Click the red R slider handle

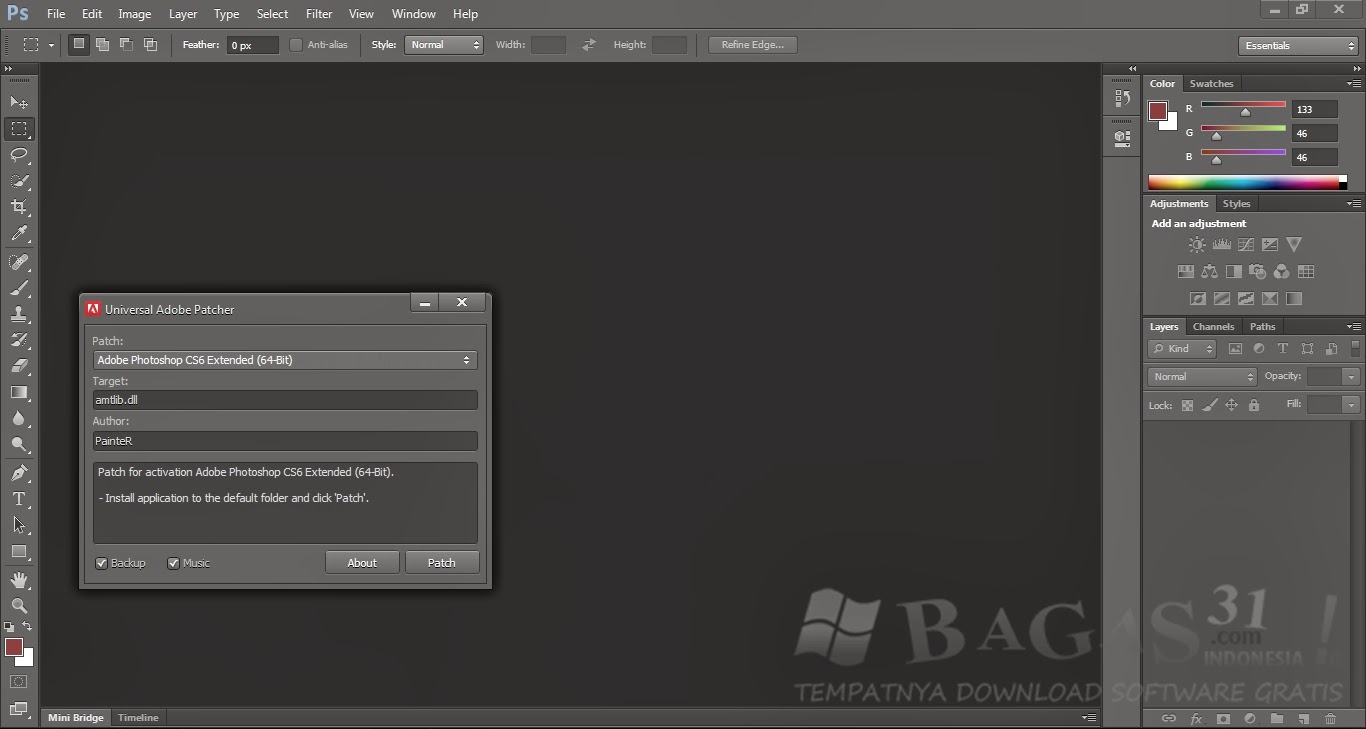1245,113
